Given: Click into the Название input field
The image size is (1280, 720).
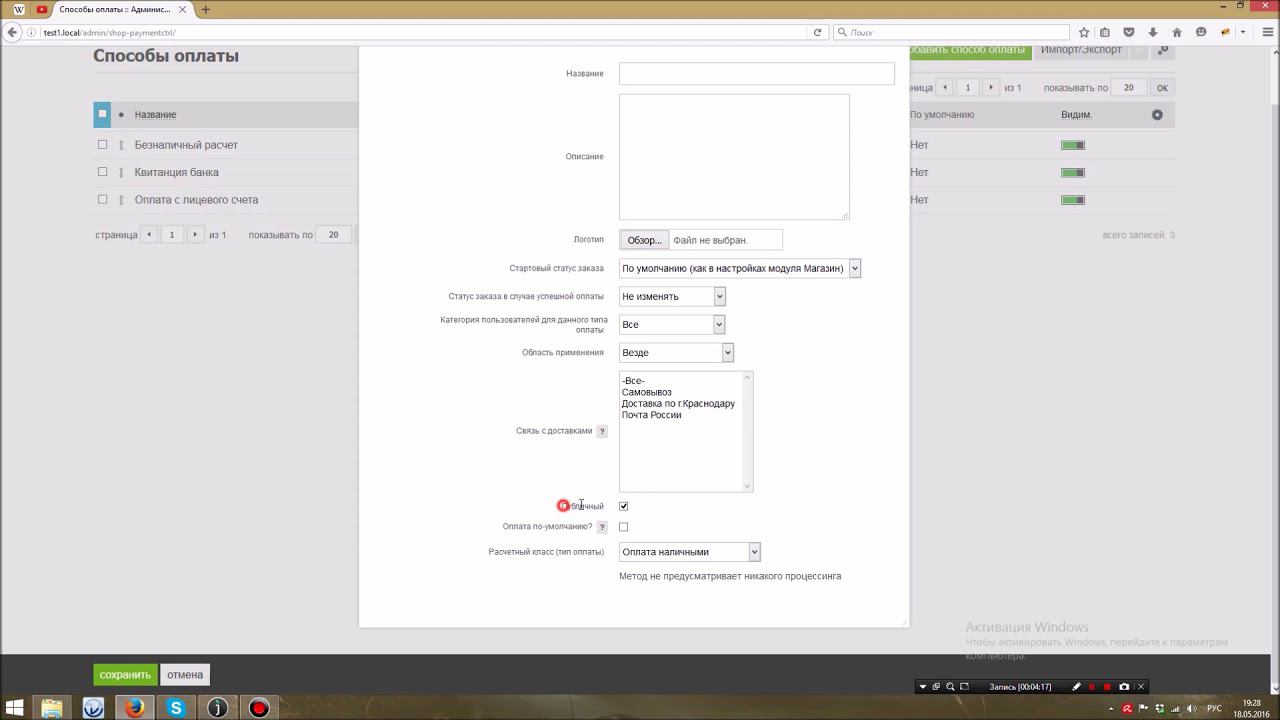Looking at the screenshot, I should (757, 74).
